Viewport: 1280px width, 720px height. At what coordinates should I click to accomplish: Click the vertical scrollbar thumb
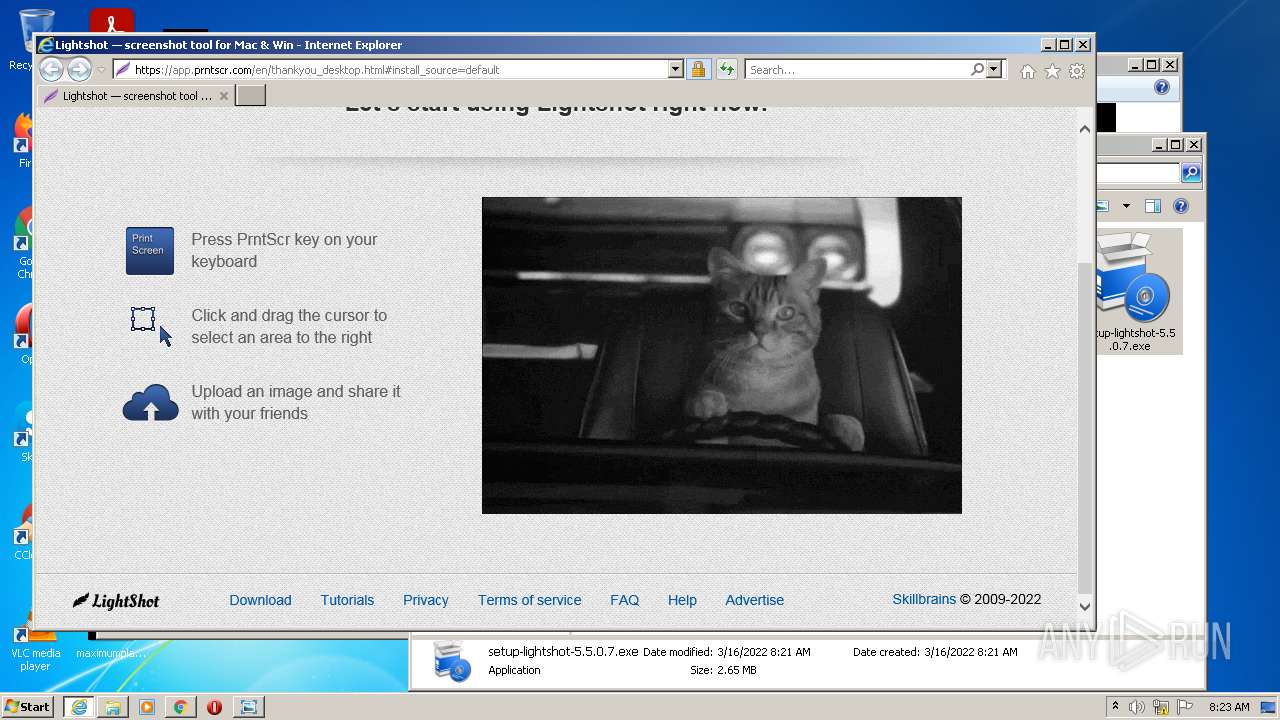(1085, 428)
